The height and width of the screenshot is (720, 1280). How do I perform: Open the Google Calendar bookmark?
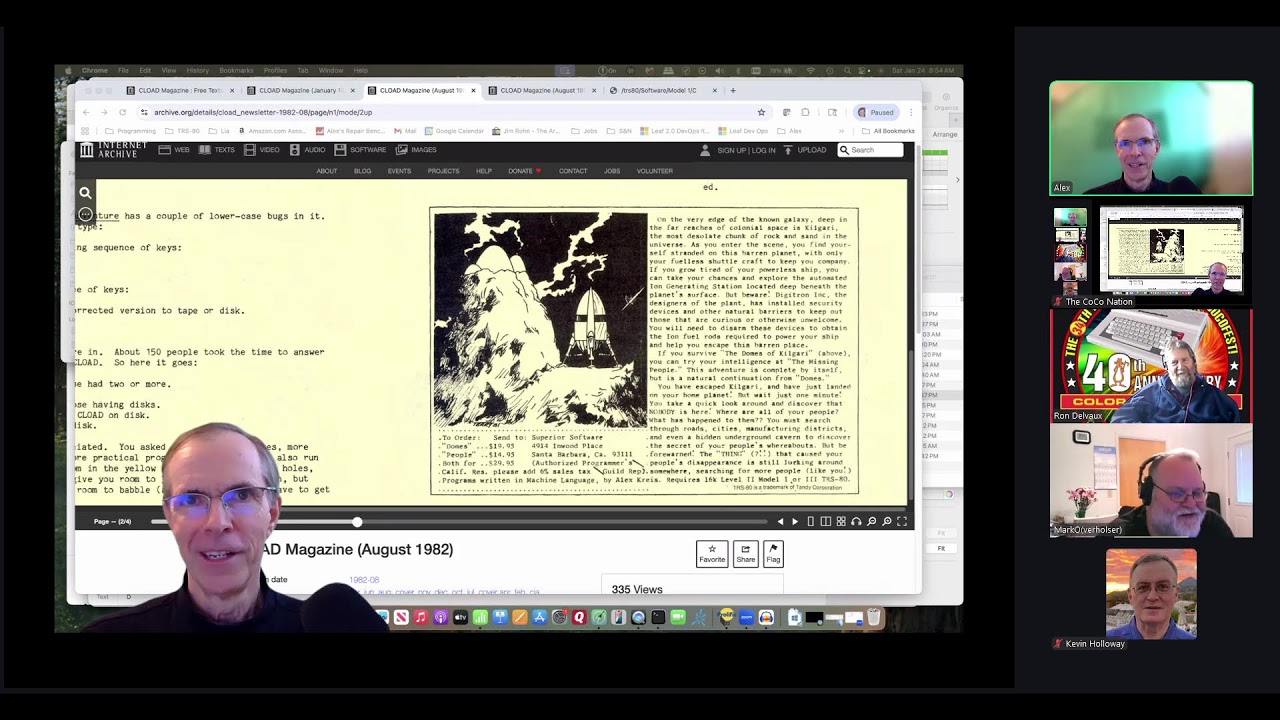pos(454,131)
